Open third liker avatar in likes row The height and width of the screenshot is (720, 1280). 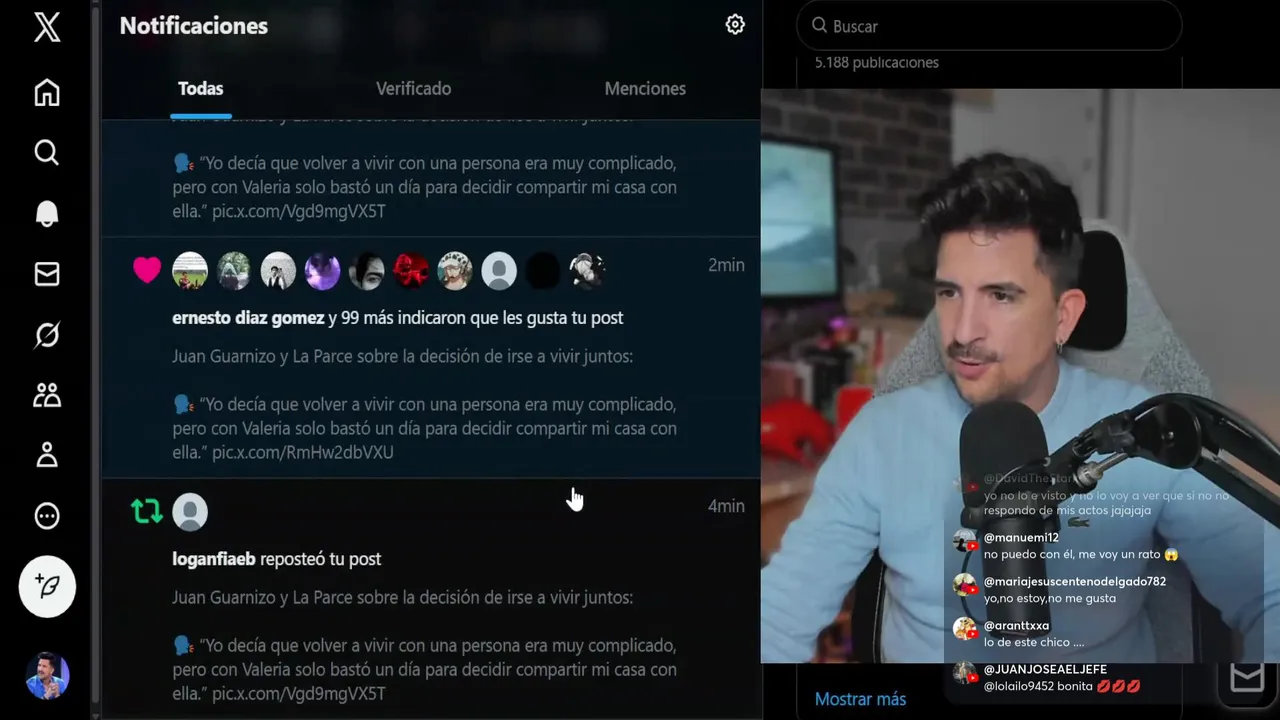pos(278,270)
